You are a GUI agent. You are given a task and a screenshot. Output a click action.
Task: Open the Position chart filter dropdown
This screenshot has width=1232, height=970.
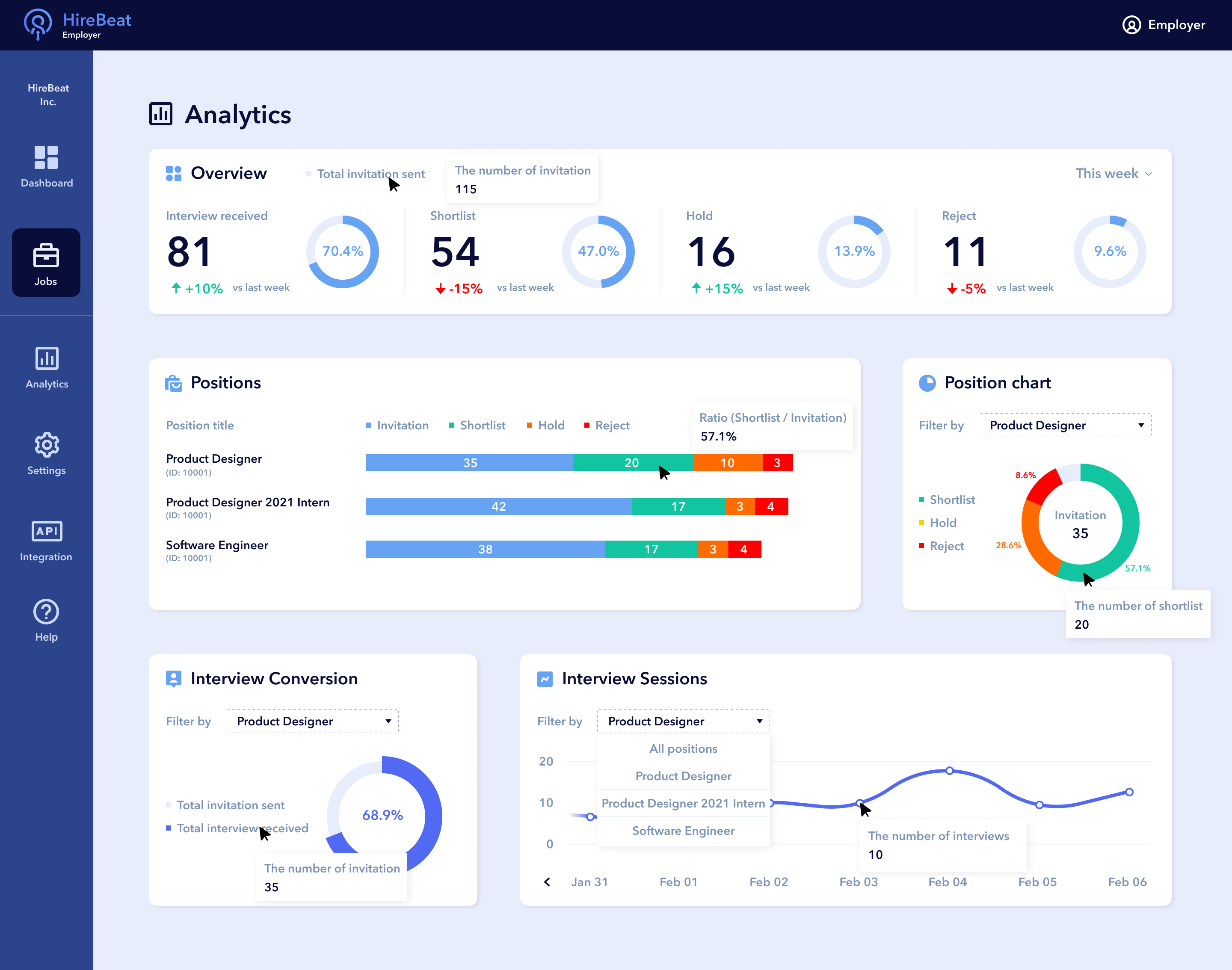(1064, 426)
